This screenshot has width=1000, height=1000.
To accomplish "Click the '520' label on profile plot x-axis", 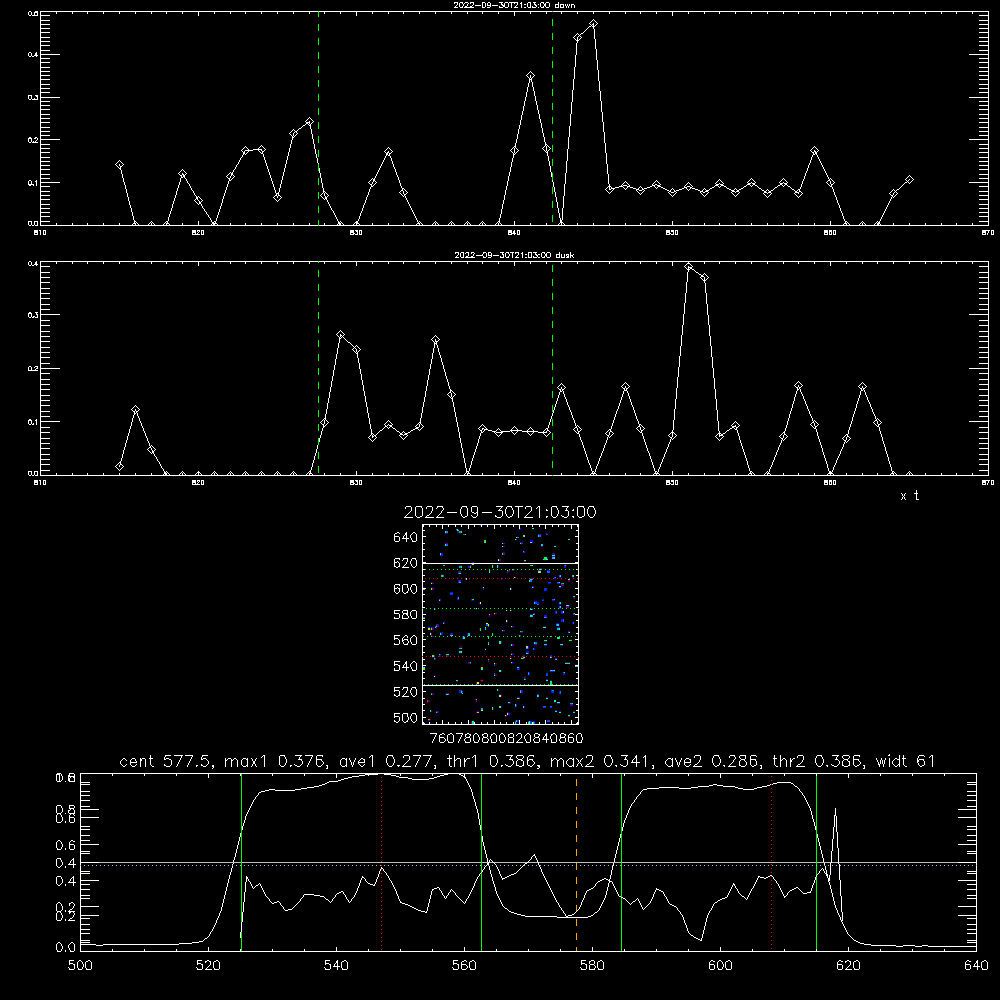I will tap(208, 966).
